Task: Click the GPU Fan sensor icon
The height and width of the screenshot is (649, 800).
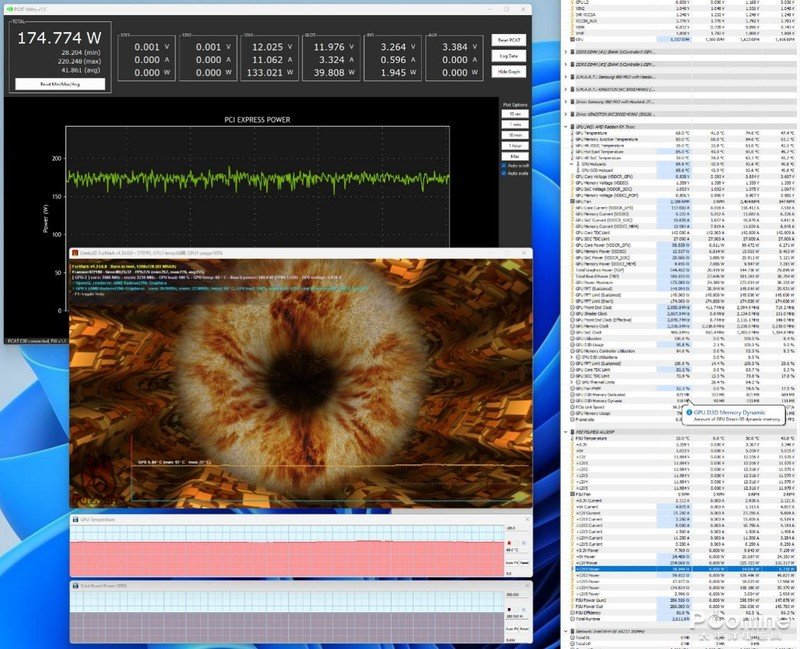Action: (572, 200)
